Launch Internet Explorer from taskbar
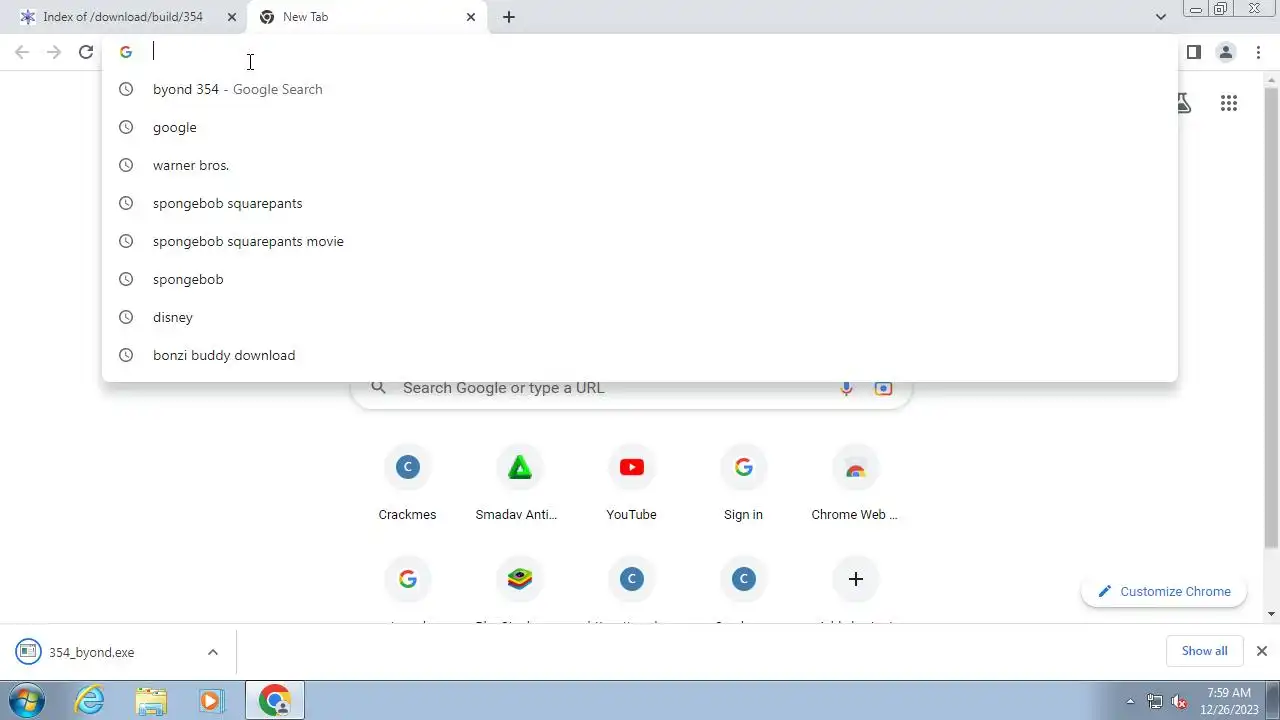 click(90, 700)
